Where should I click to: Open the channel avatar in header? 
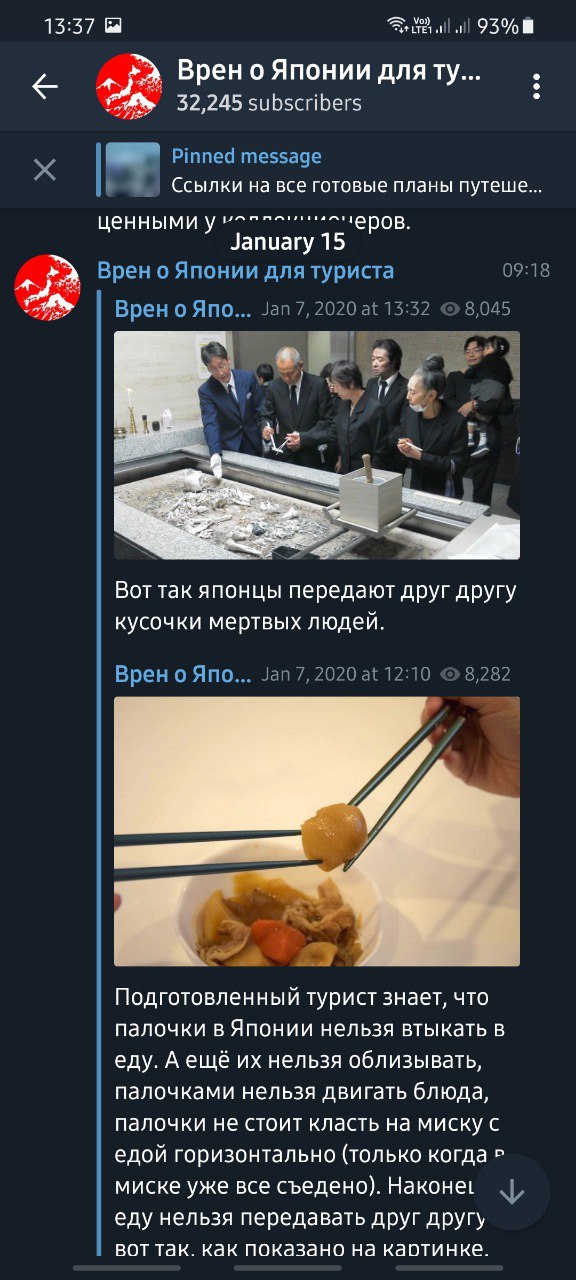[129, 87]
